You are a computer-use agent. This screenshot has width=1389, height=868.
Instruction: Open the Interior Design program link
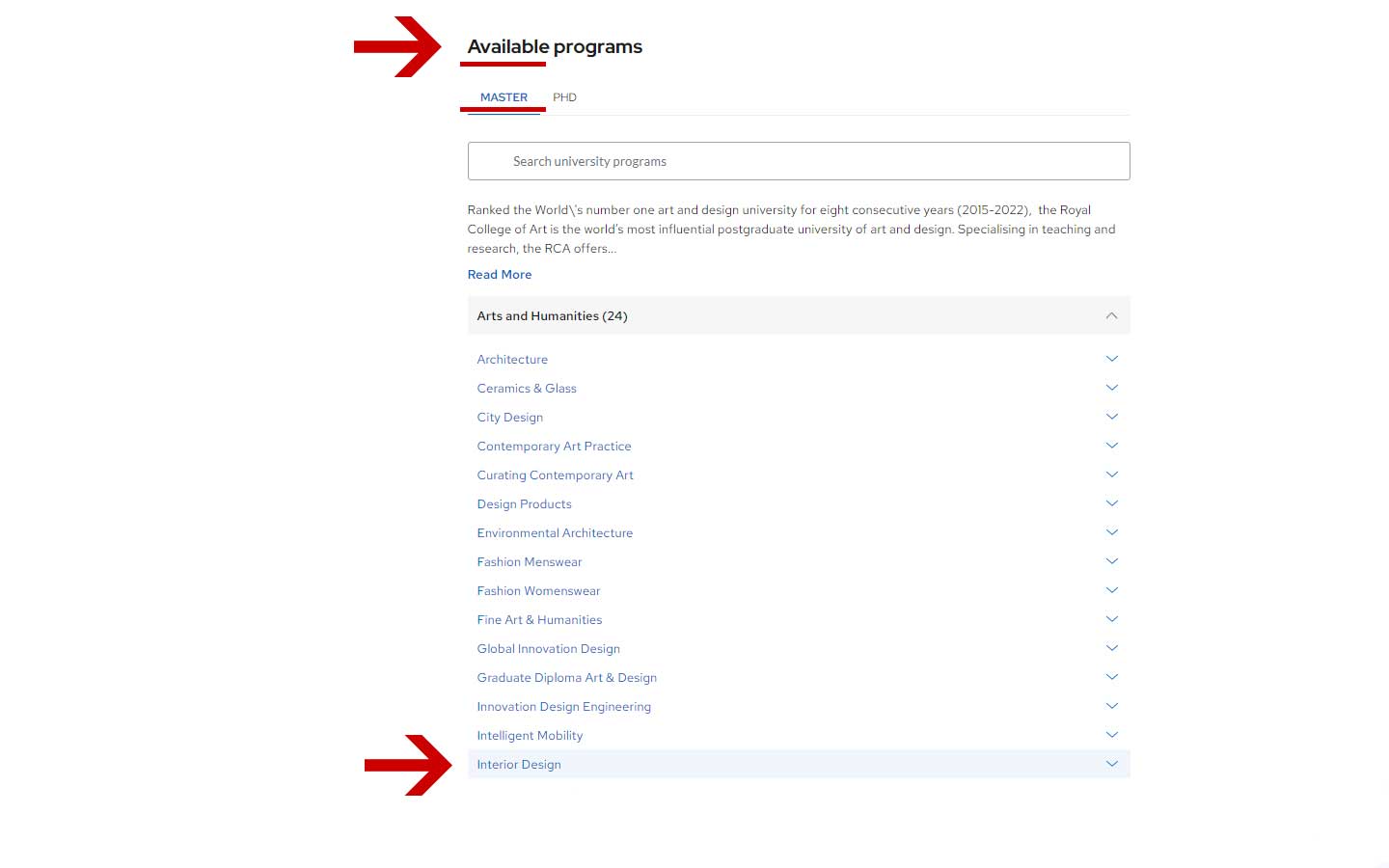(x=519, y=765)
